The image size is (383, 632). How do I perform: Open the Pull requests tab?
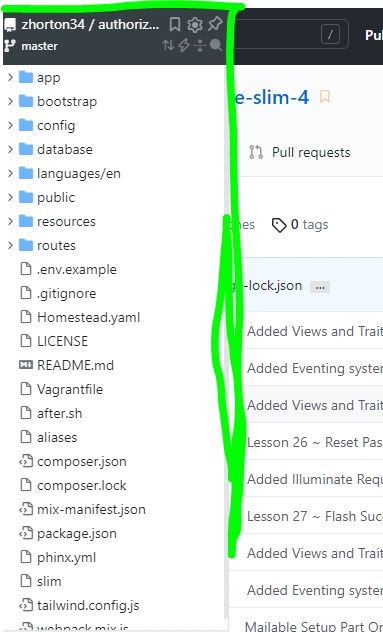(299, 152)
